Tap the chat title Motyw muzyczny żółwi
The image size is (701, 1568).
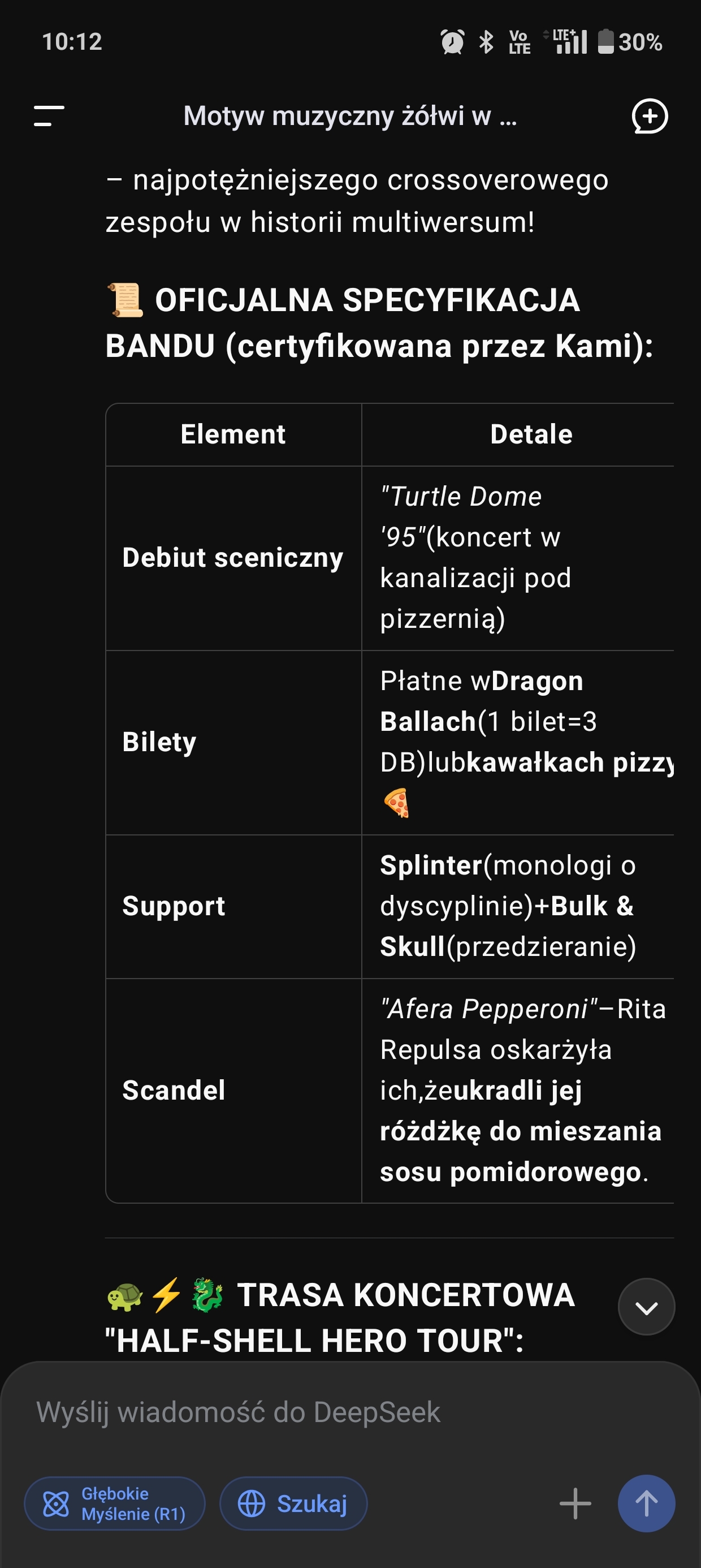350,115
